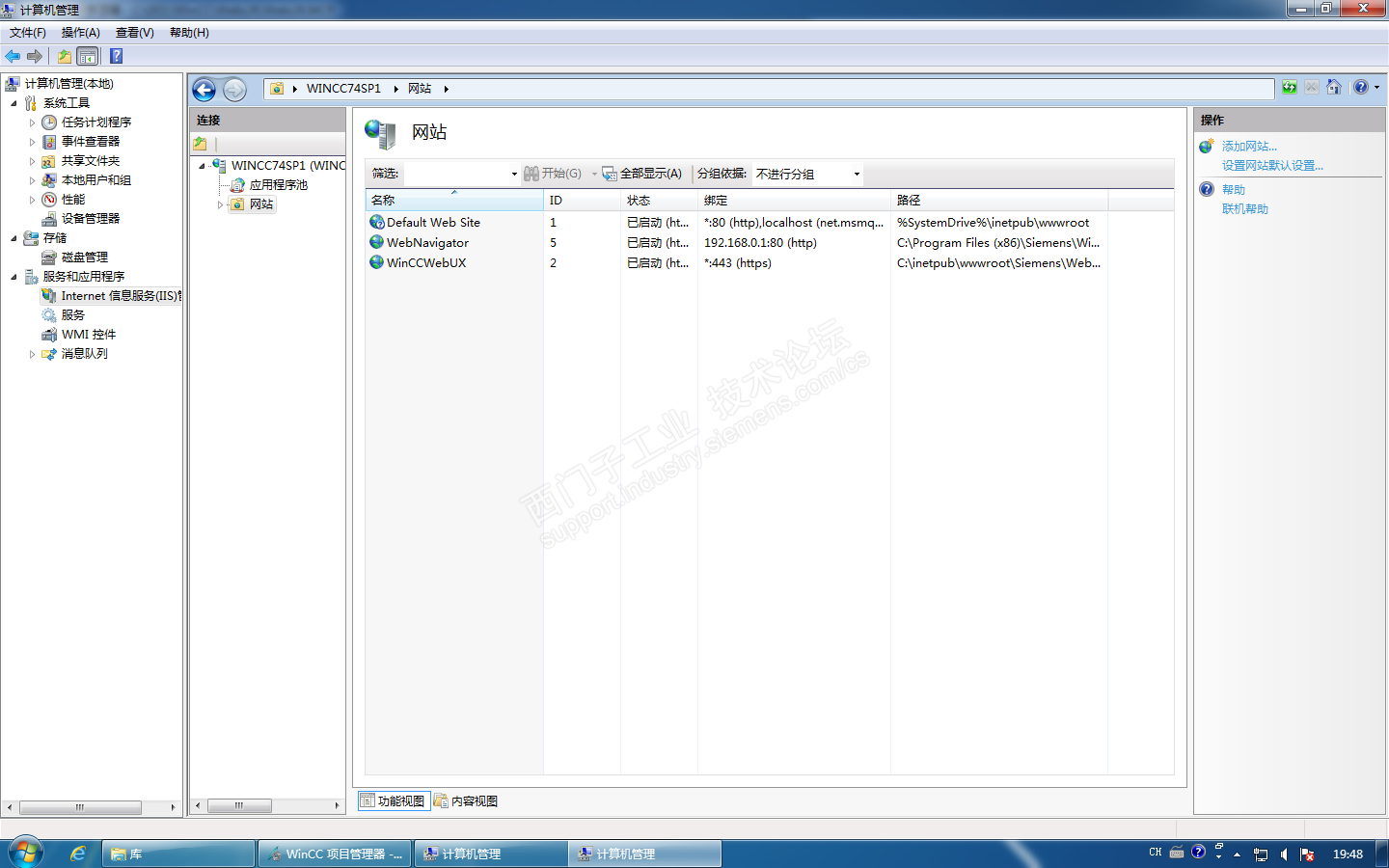Screen dimensions: 1389x868
Task: Expand the 本地用户和组 tree node
Action: (x=32, y=180)
